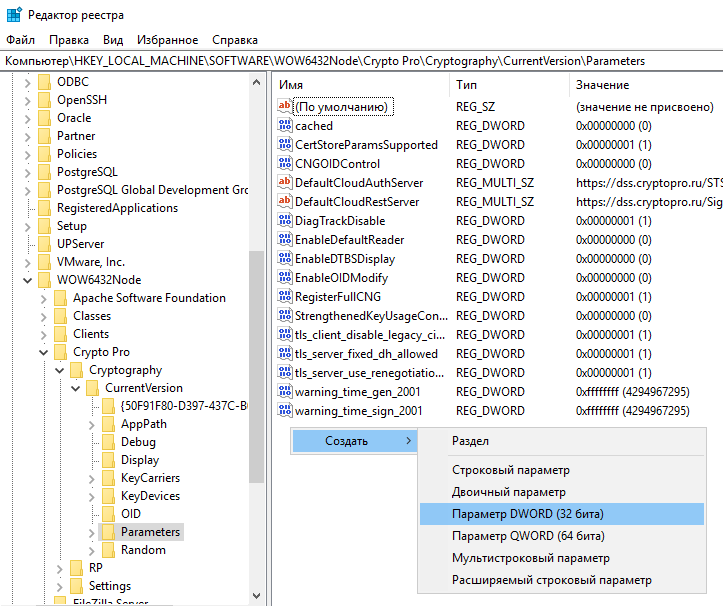The width and height of the screenshot is (723, 606).
Task: Choose Раздел in the Создать submenu
Action: pos(562,441)
